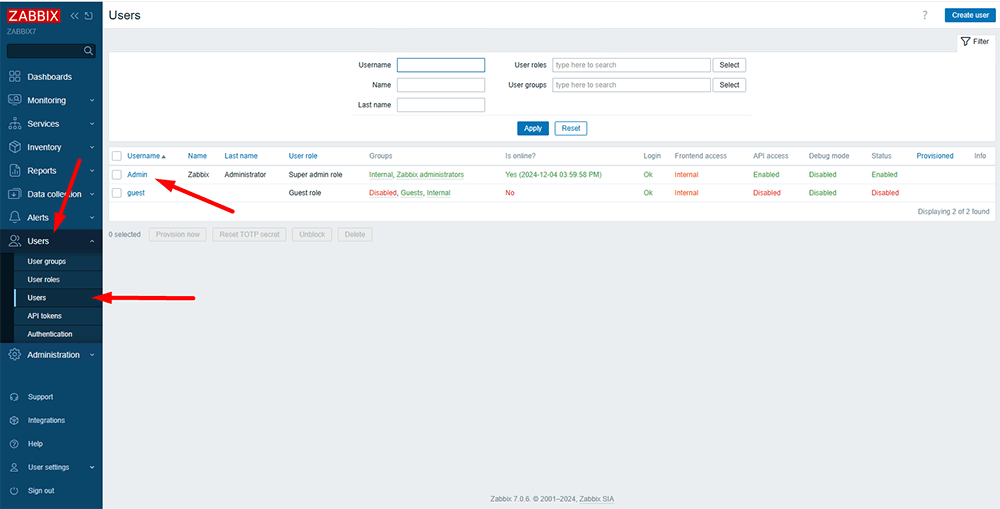1000x509 pixels.
Task: Open the Dashboards menu item
Action: pos(51,77)
